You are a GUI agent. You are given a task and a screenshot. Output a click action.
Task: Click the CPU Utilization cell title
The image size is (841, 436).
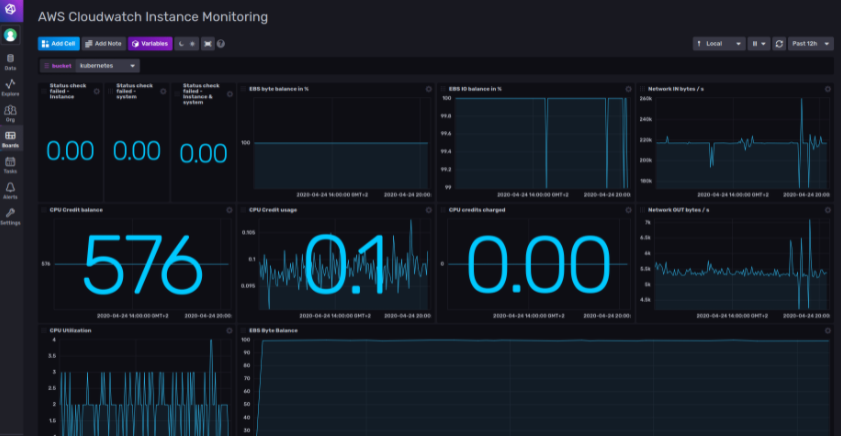70,331
